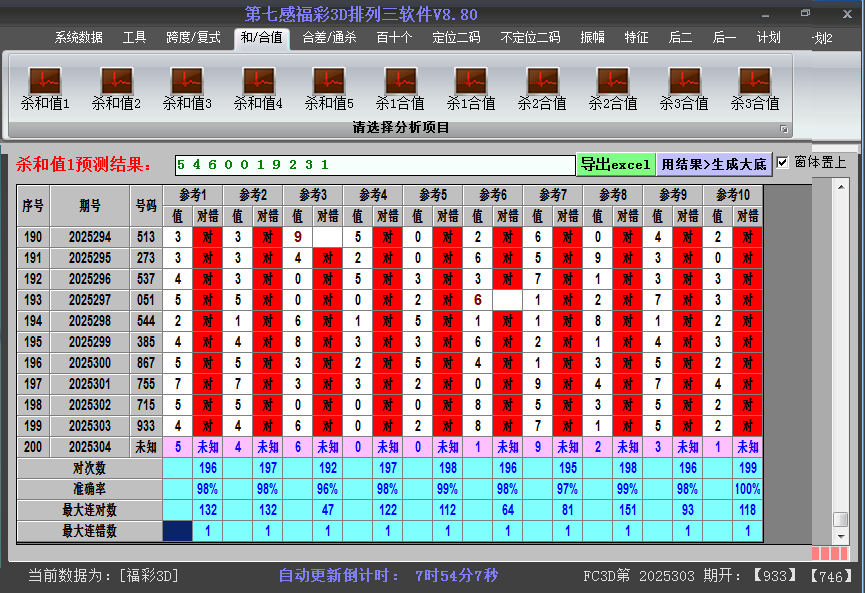
Task: Expand the ribbon panel dialog launcher corner
Action: point(784,129)
